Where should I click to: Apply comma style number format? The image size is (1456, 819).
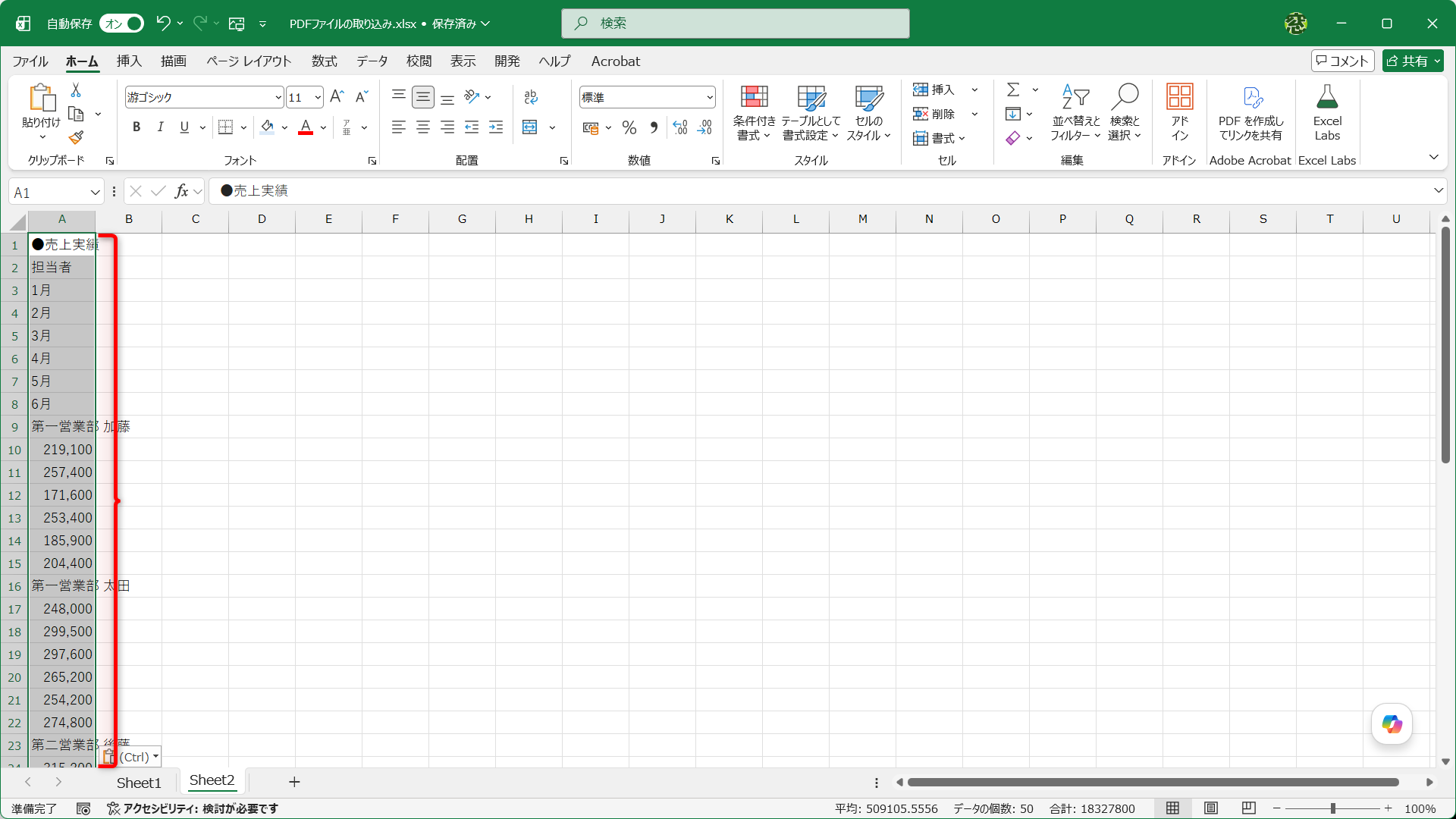654,127
